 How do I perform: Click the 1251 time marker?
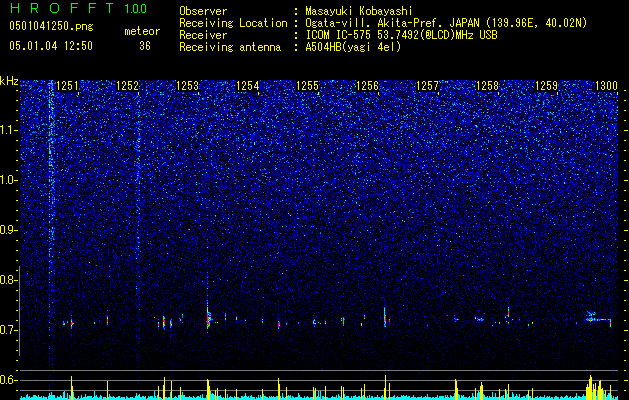click(67, 86)
